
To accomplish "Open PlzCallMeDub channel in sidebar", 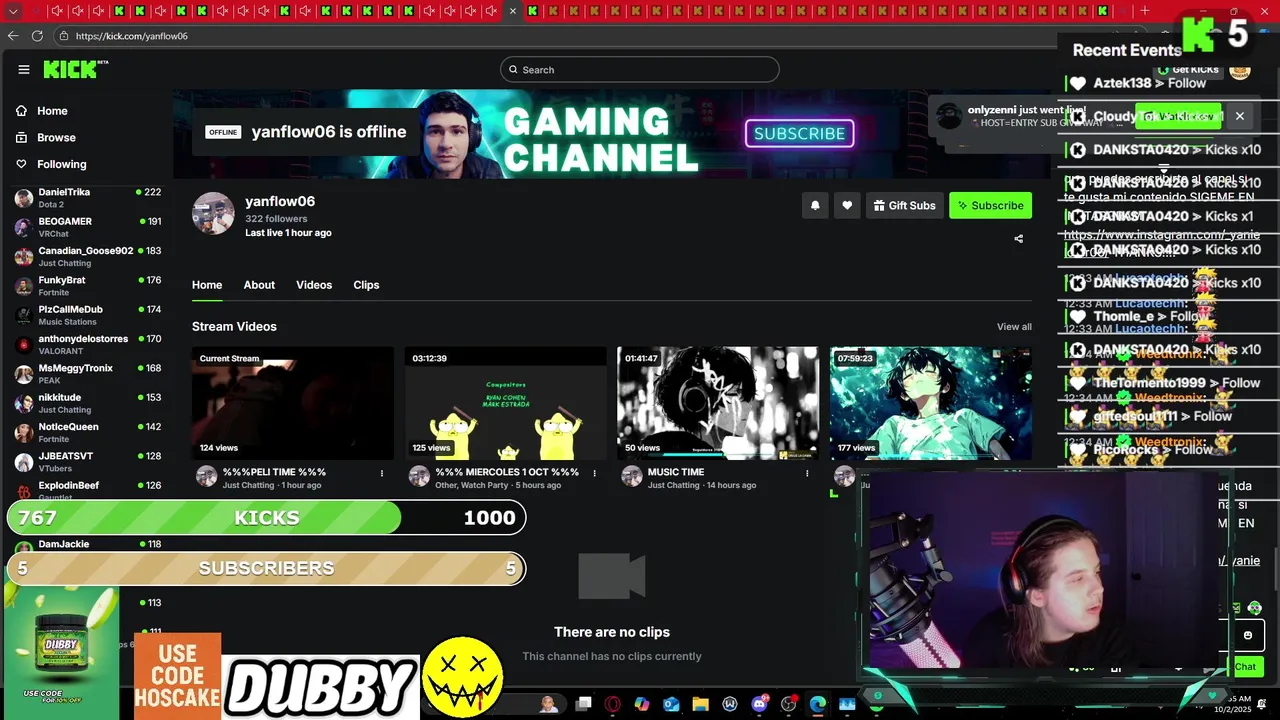I will click(88, 315).
